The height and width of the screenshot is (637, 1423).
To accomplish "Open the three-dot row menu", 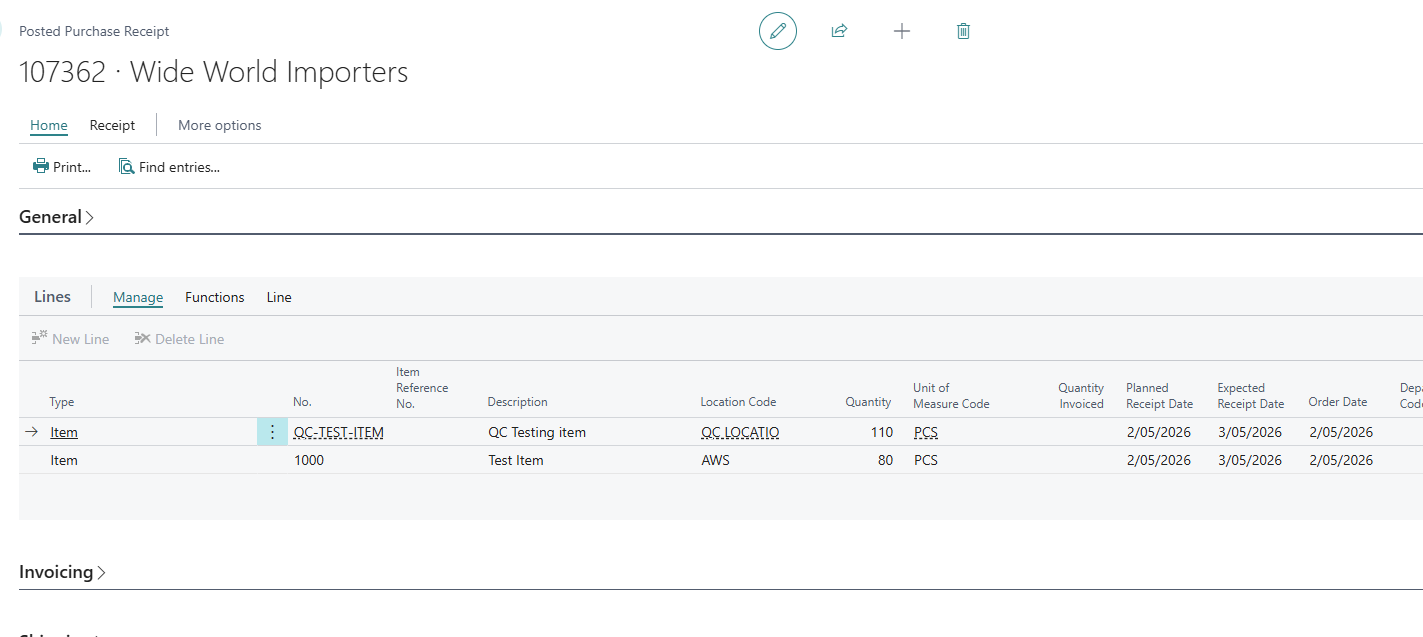I will click(272, 432).
